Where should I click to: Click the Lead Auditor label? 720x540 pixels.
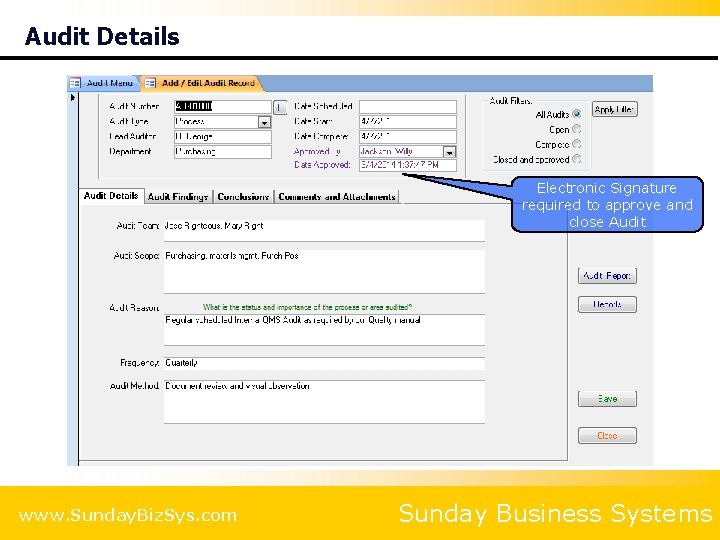133,136
